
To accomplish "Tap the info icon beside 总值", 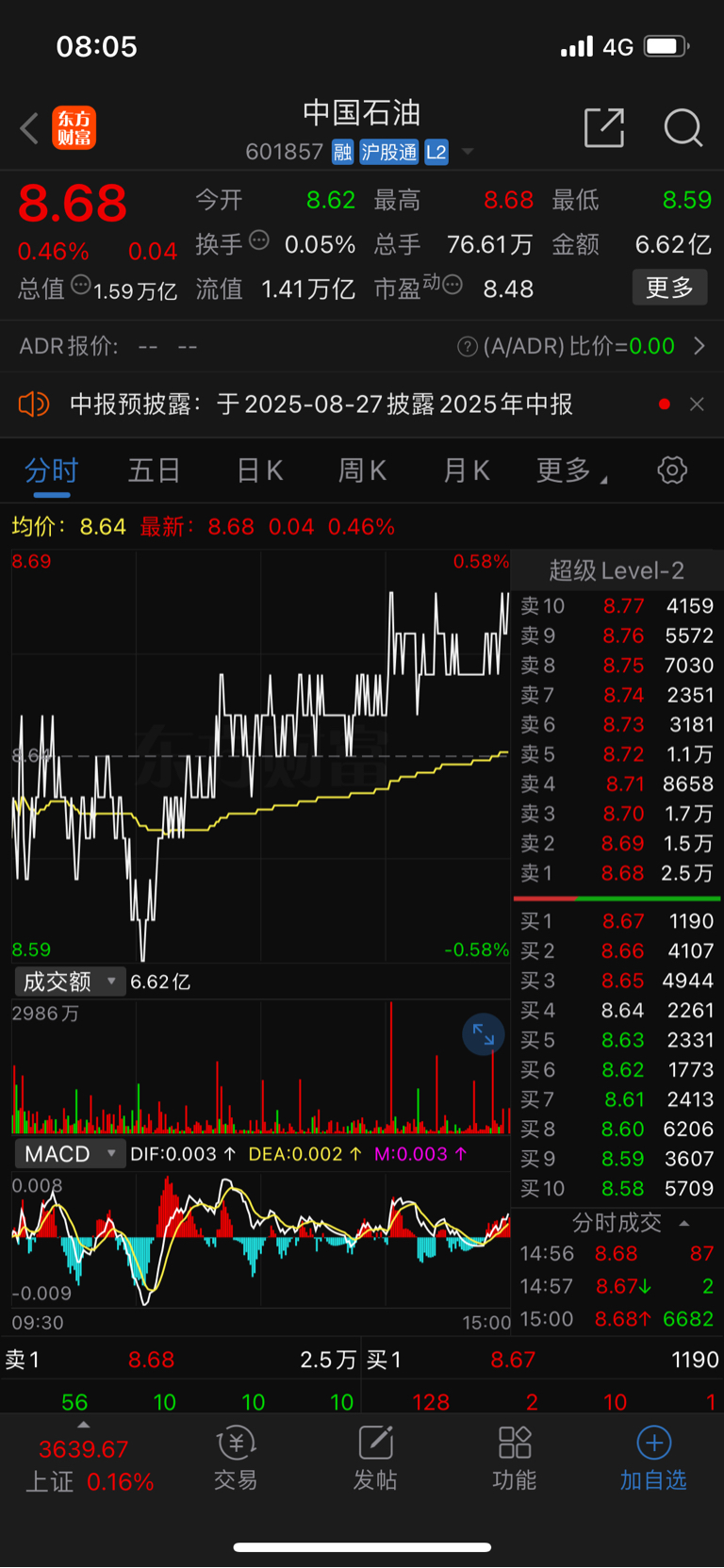I will pos(81,284).
